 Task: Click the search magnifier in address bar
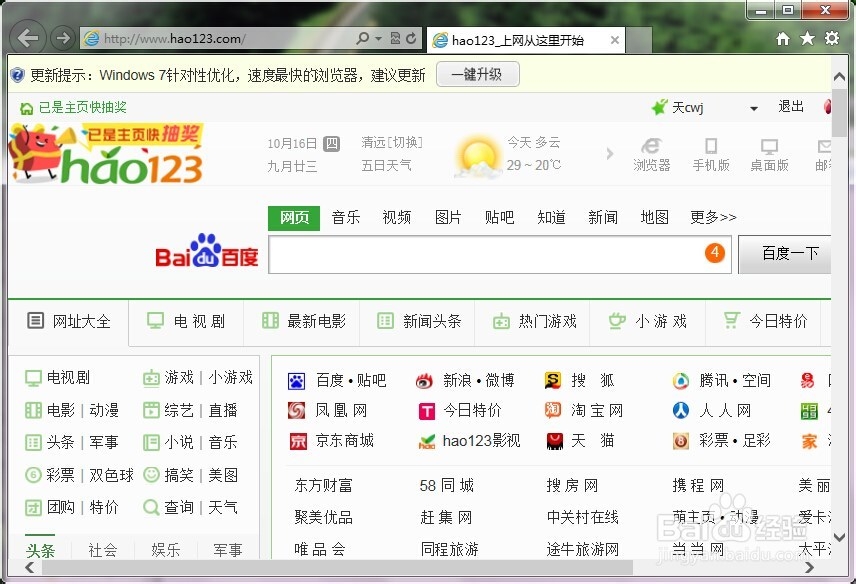(362, 38)
